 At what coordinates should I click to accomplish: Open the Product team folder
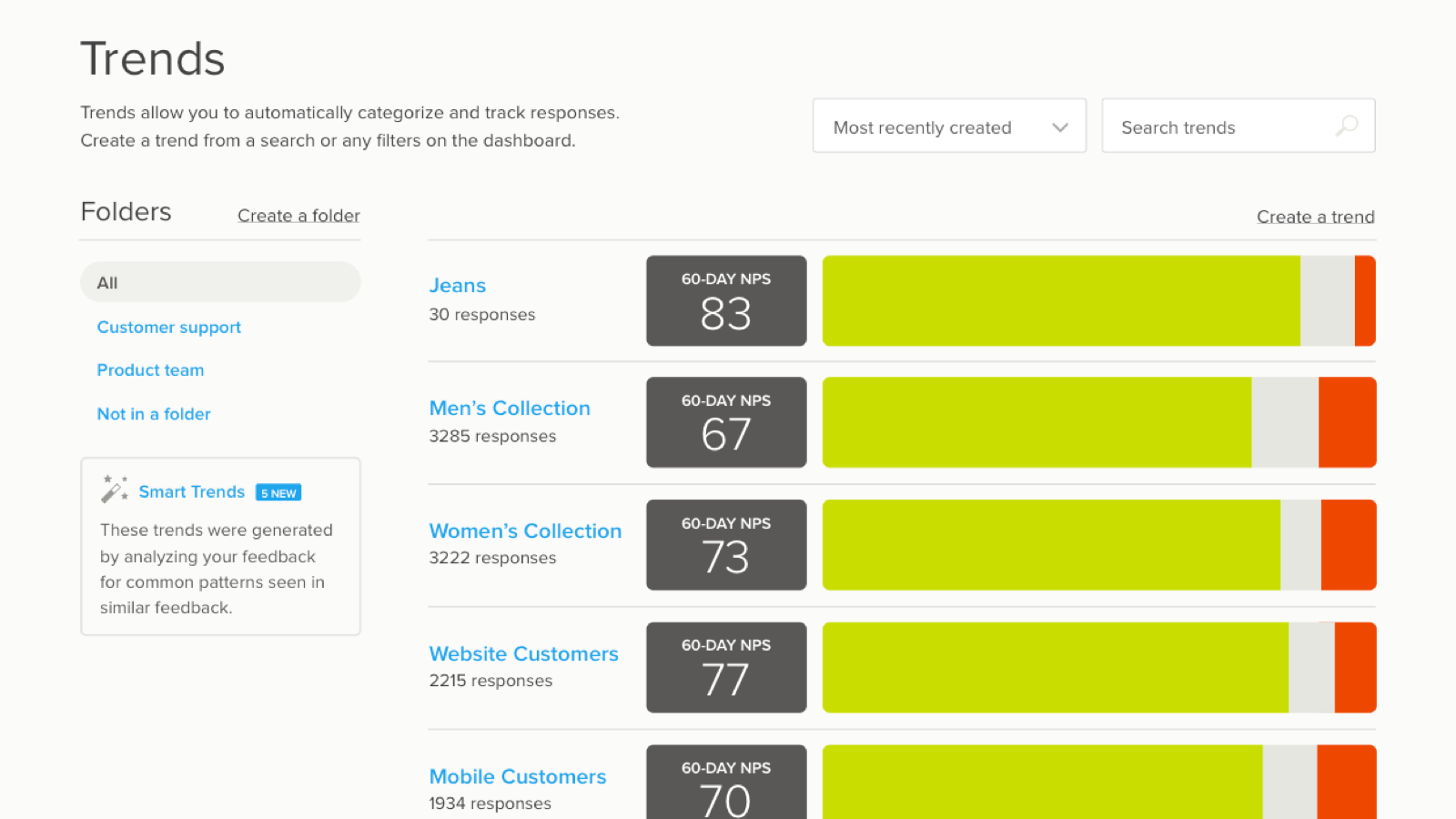[151, 370]
